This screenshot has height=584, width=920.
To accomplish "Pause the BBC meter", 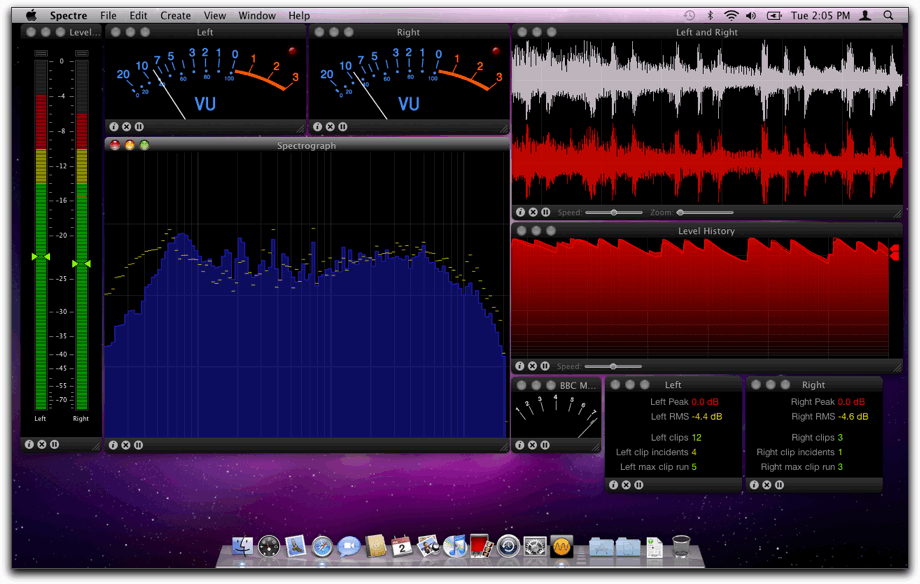I will point(545,445).
